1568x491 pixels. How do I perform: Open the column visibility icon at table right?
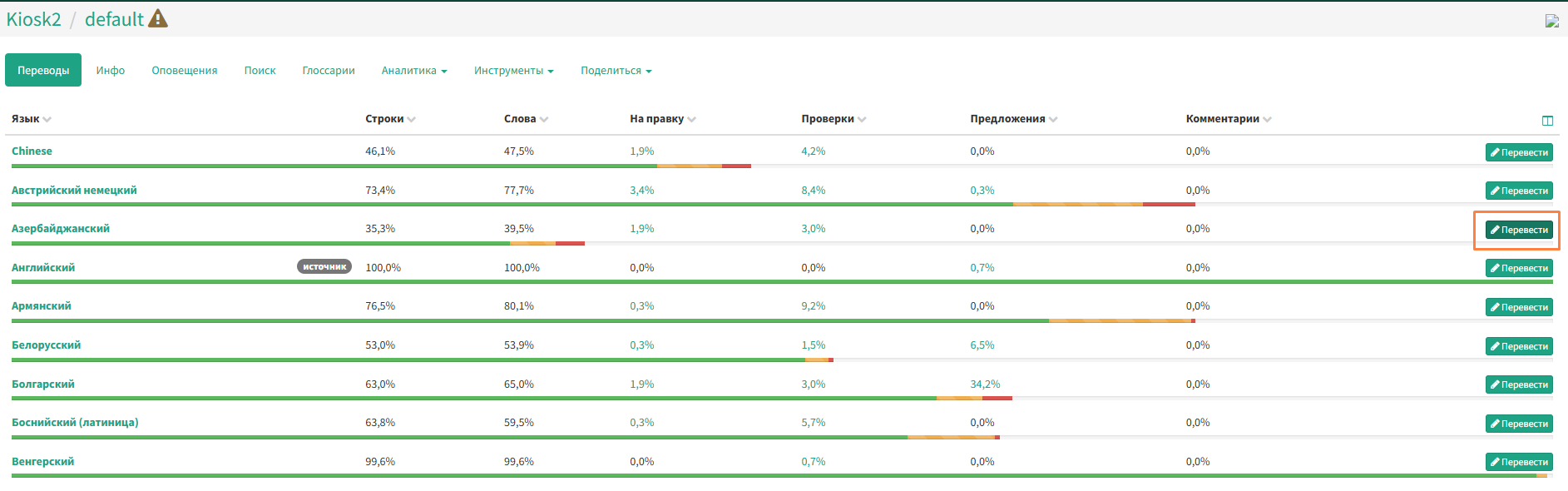point(1547,121)
